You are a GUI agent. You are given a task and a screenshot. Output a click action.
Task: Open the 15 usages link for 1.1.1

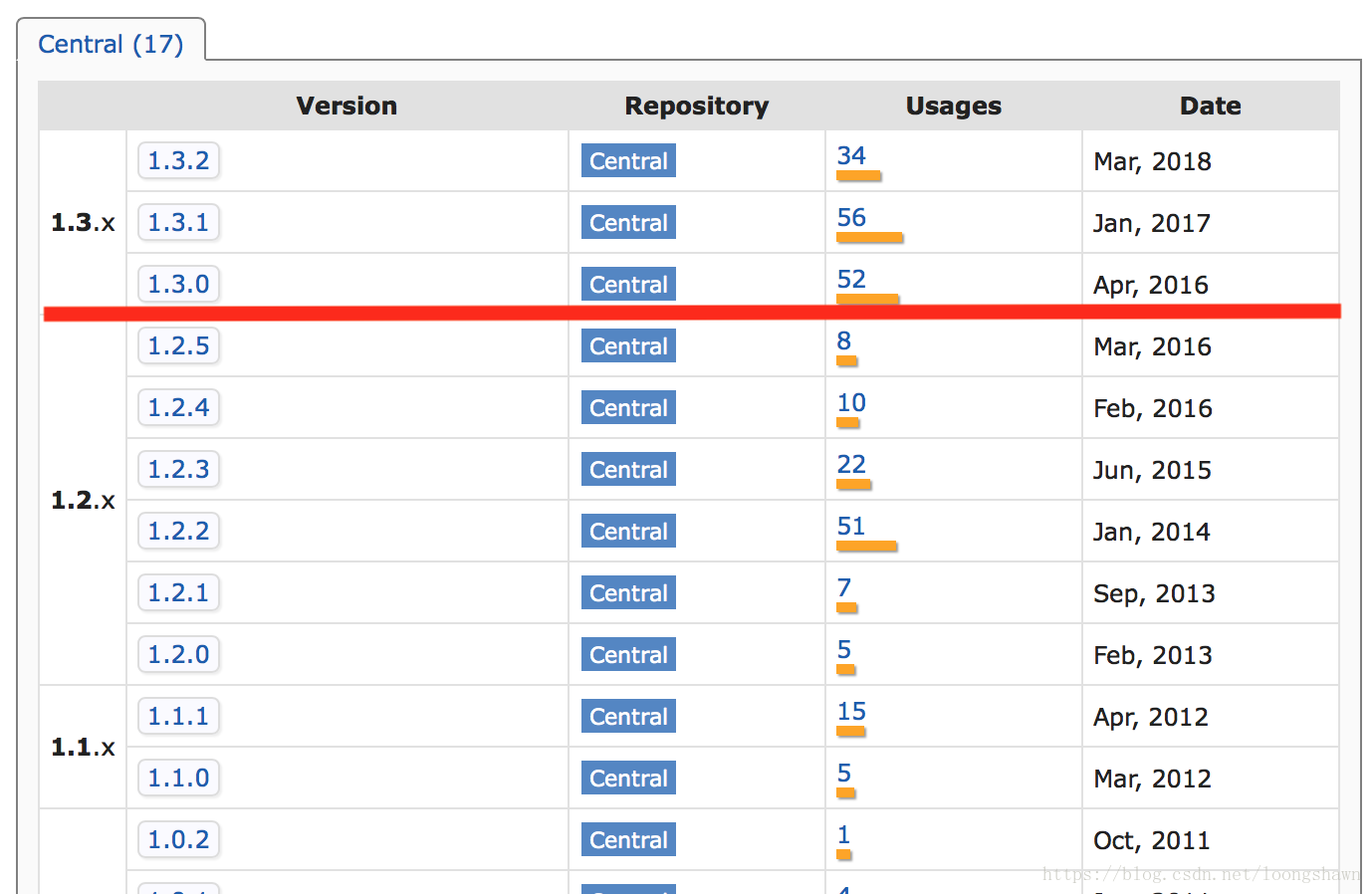[851, 711]
